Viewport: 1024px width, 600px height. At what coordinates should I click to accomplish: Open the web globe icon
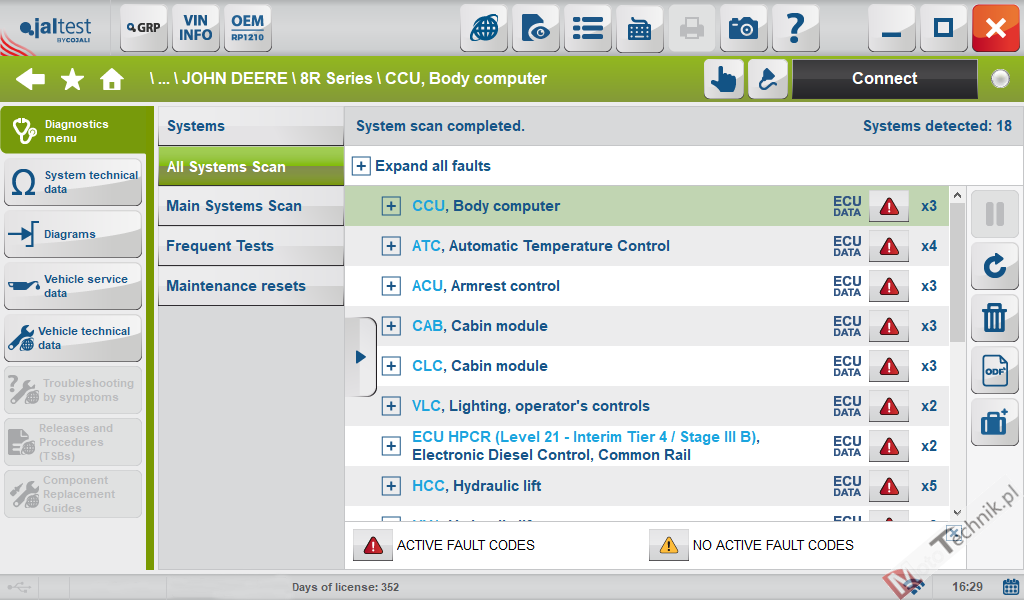click(484, 28)
